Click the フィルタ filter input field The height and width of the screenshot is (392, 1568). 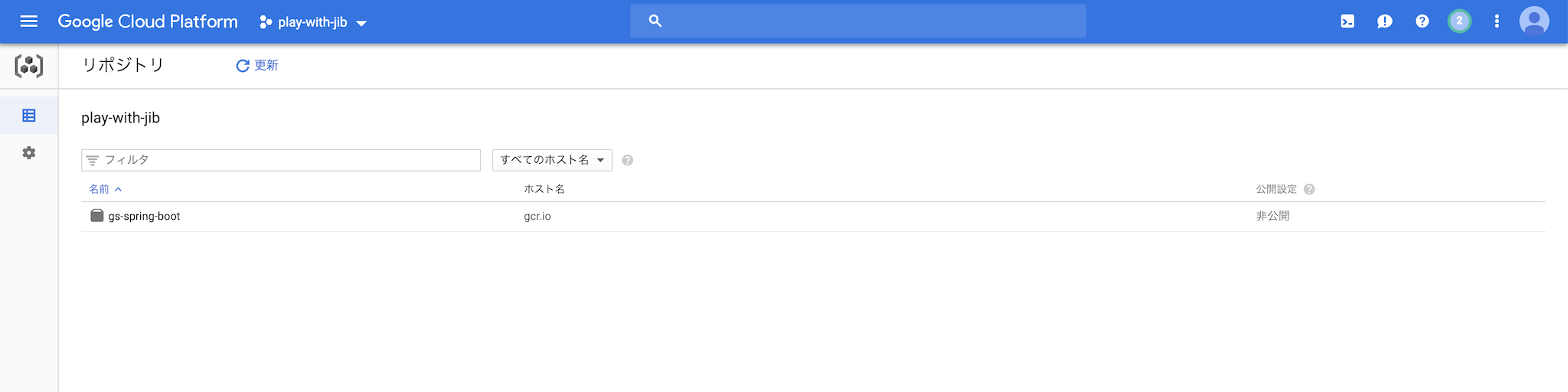coord(281,160)
